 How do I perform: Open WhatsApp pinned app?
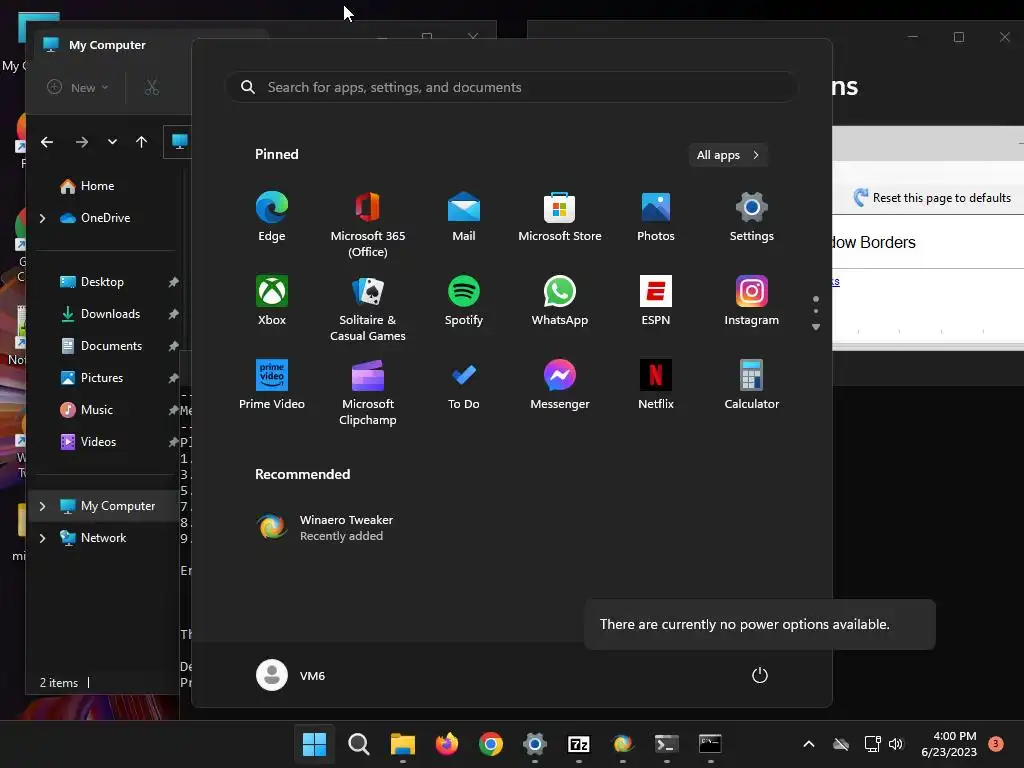click(560, 300)
